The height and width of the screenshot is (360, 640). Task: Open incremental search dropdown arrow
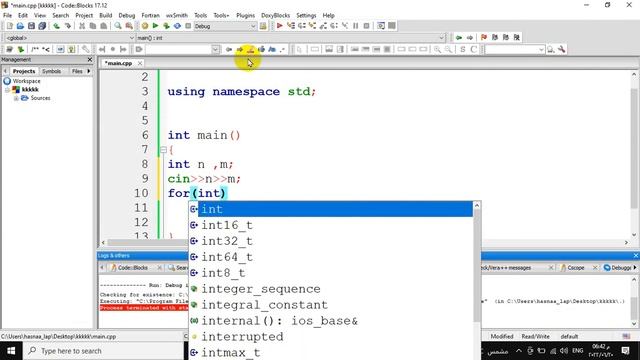216,49
